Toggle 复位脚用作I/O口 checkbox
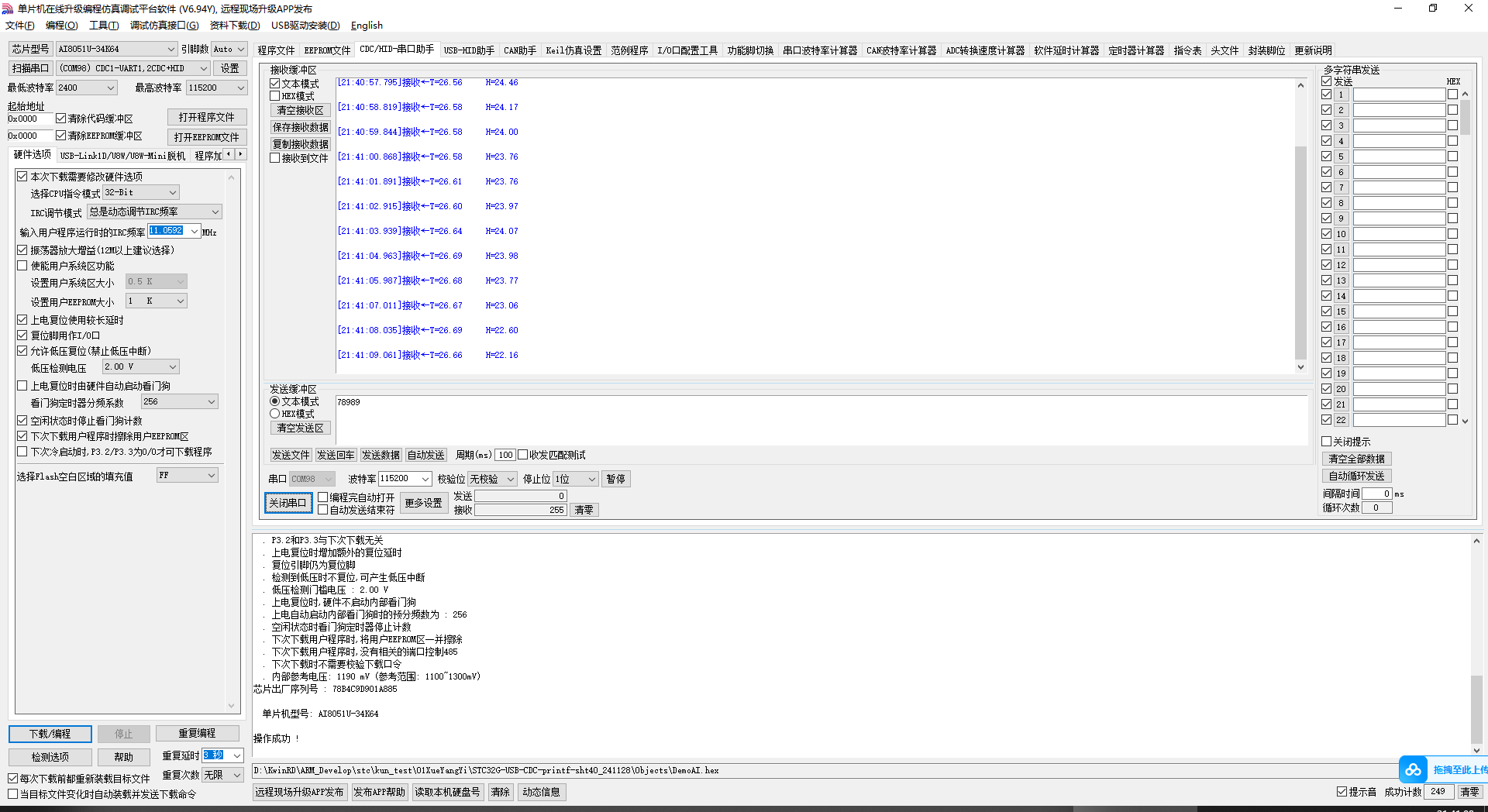 tap(22, 335)
